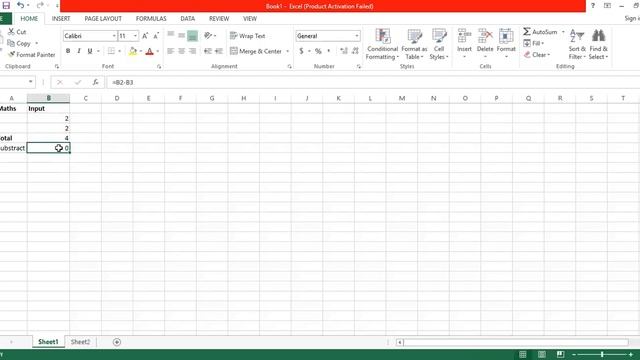Open the Calibri font name dropdown
Viewport: 640px width, 360px height.
point(114,36)
